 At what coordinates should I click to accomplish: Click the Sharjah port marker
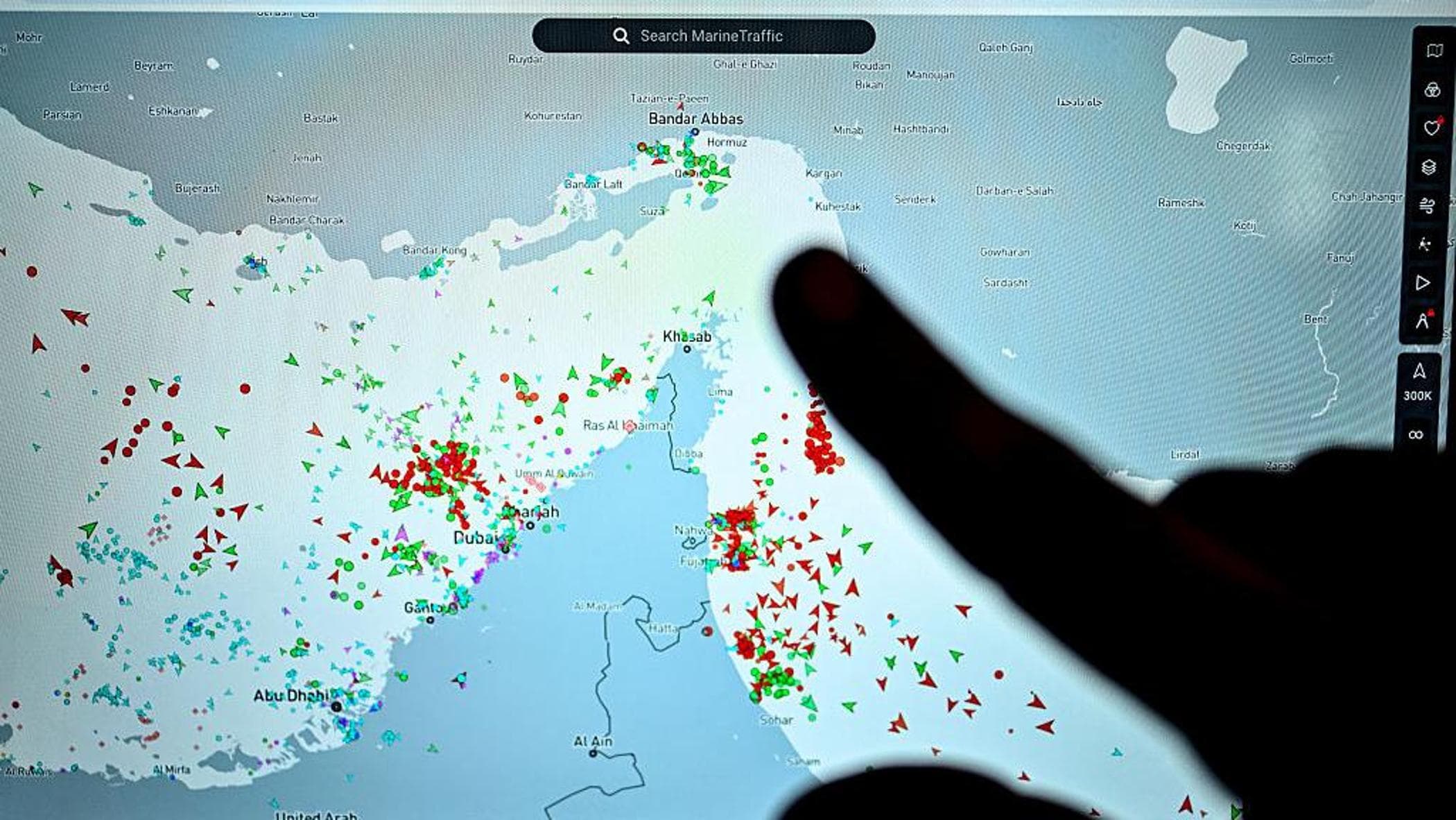pos(530,525)
